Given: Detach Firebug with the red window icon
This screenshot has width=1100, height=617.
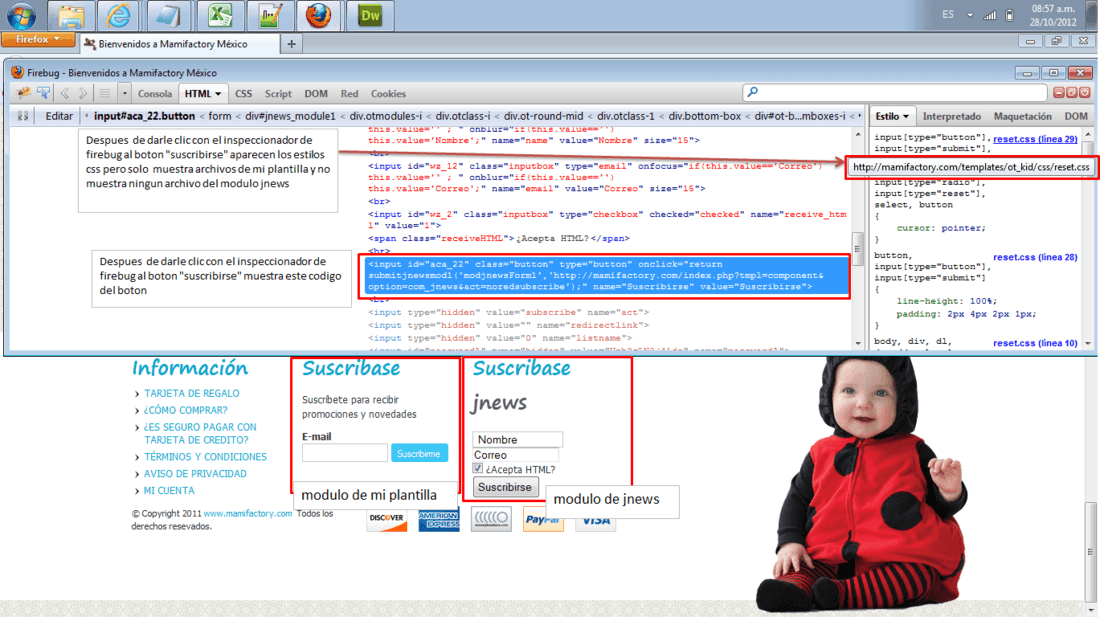Looking at the screenshot, I should click(1072, 93).
